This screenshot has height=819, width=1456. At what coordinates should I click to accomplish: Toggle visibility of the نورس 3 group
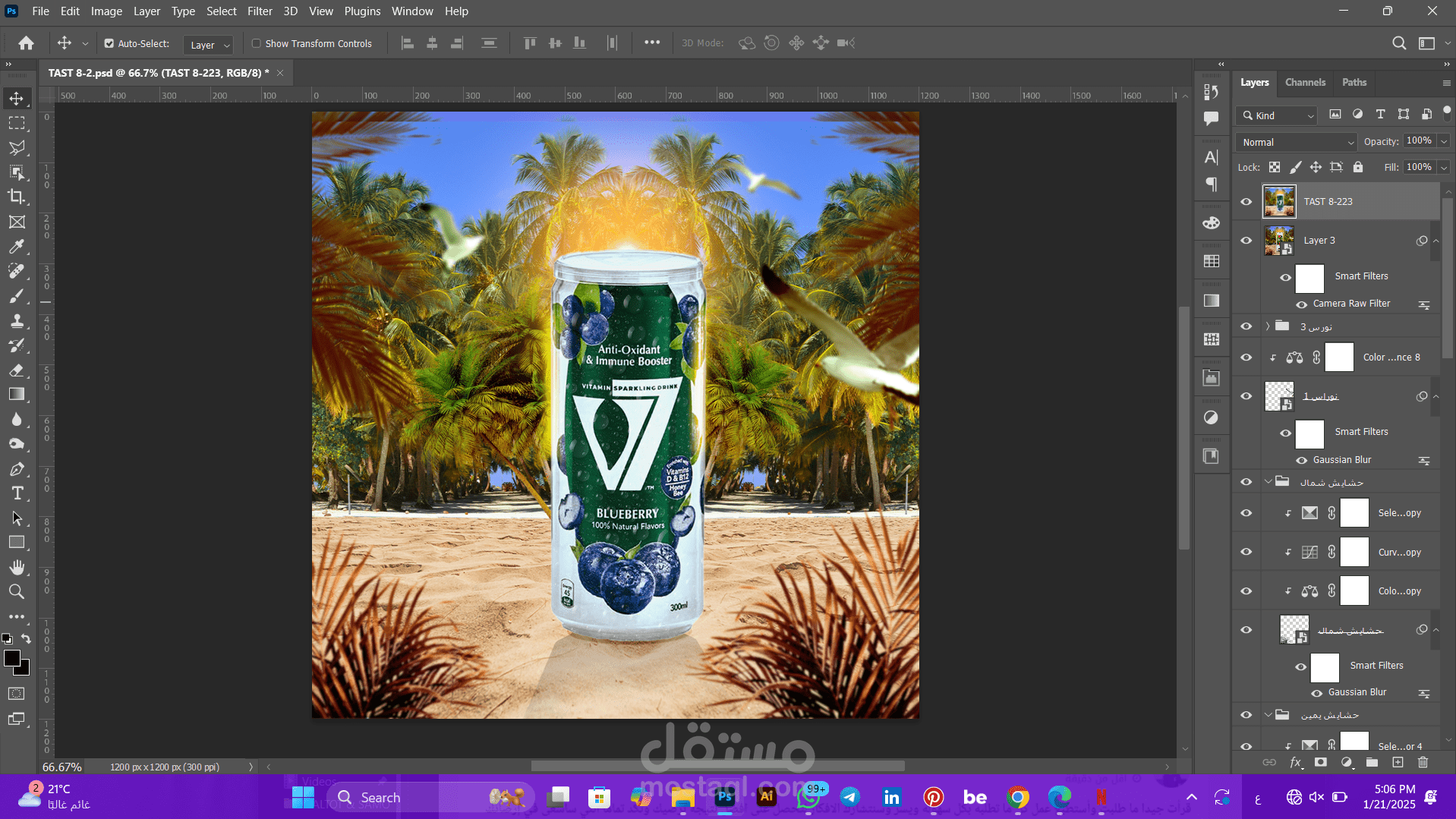click(x=1246, y=326)
